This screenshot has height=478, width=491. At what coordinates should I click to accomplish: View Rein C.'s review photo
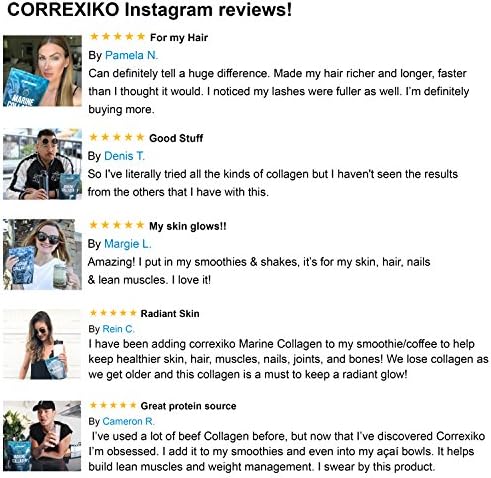tap(42, 344)
